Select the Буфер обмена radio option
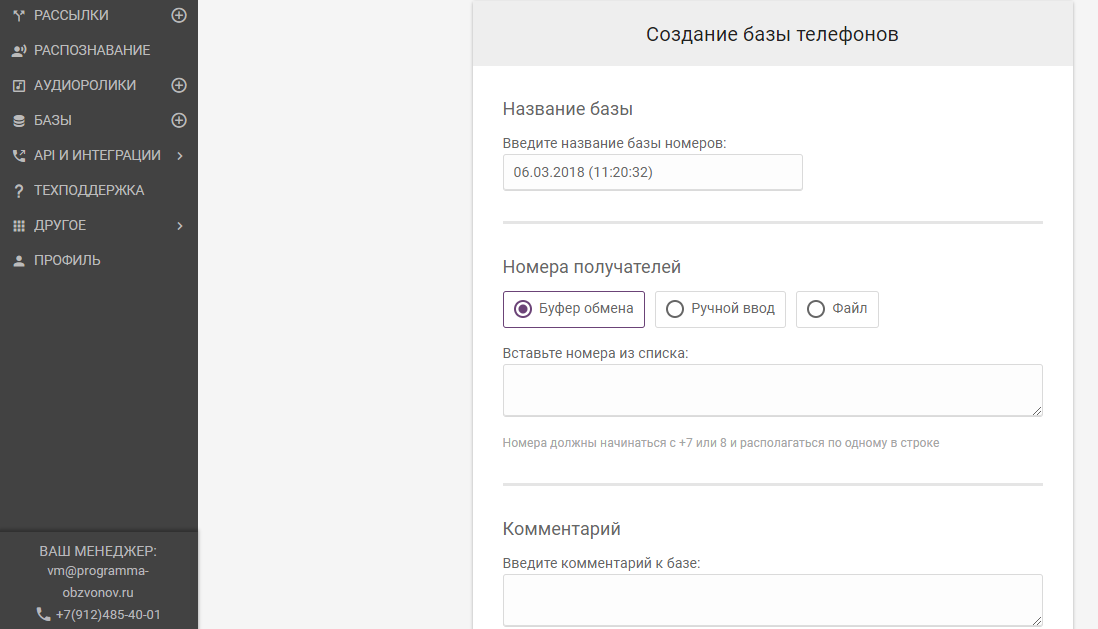Image resolution: width=1098 pixels, height=629 pixels. pyautogui.click(x=522, y=309)
